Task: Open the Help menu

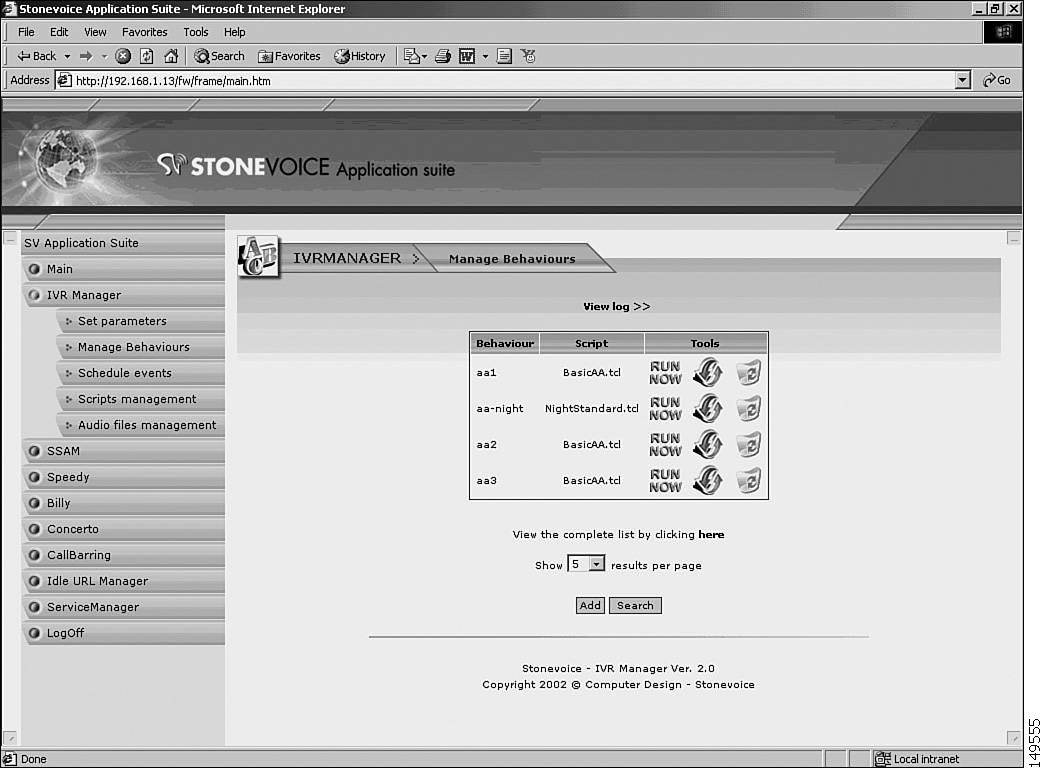Action: [x=234, y=32]
